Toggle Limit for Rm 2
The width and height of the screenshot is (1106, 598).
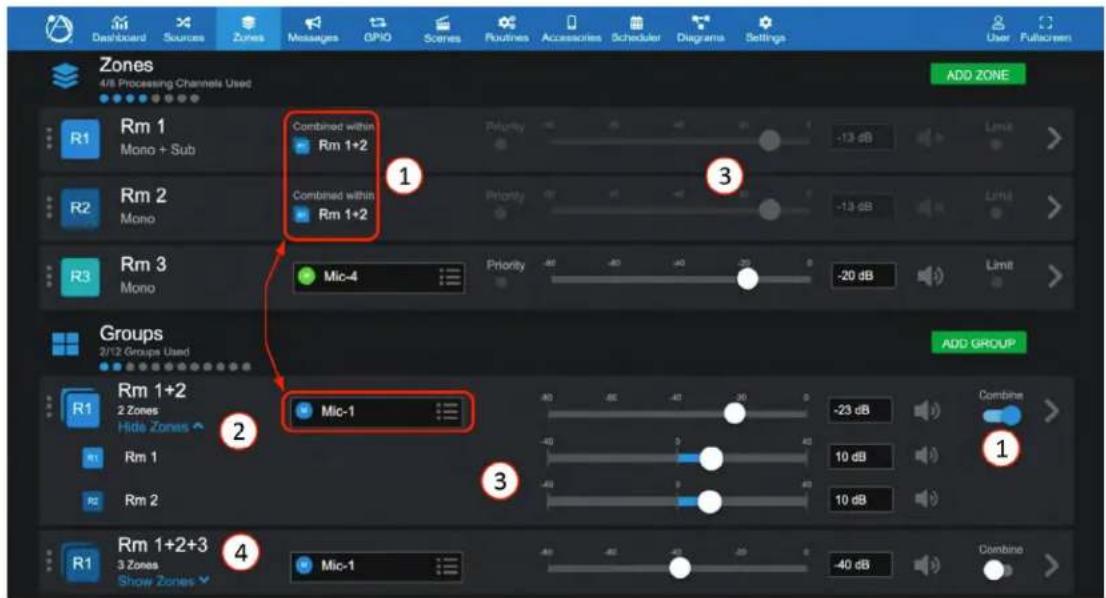click(997, 214)
